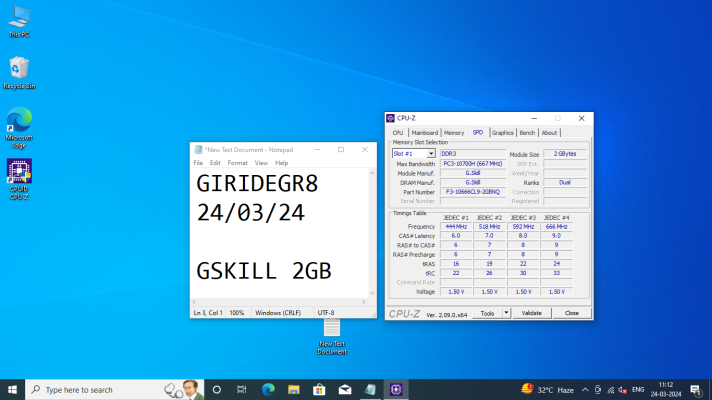Click the DDR3 memory type field

[473, 154]
